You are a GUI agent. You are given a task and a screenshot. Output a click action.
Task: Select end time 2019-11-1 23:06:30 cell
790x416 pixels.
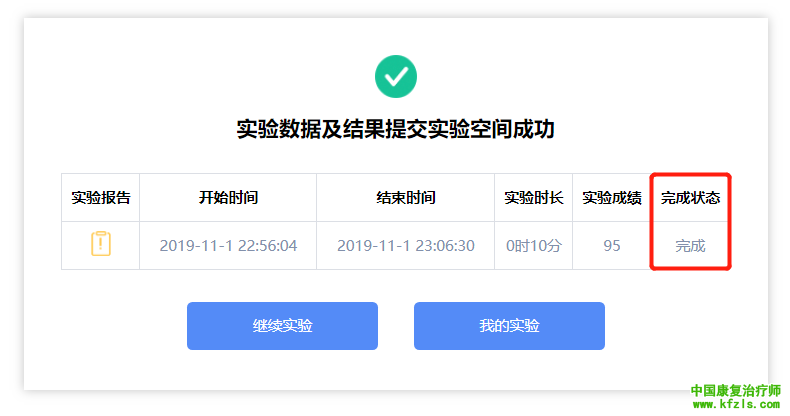coord(405,245)
